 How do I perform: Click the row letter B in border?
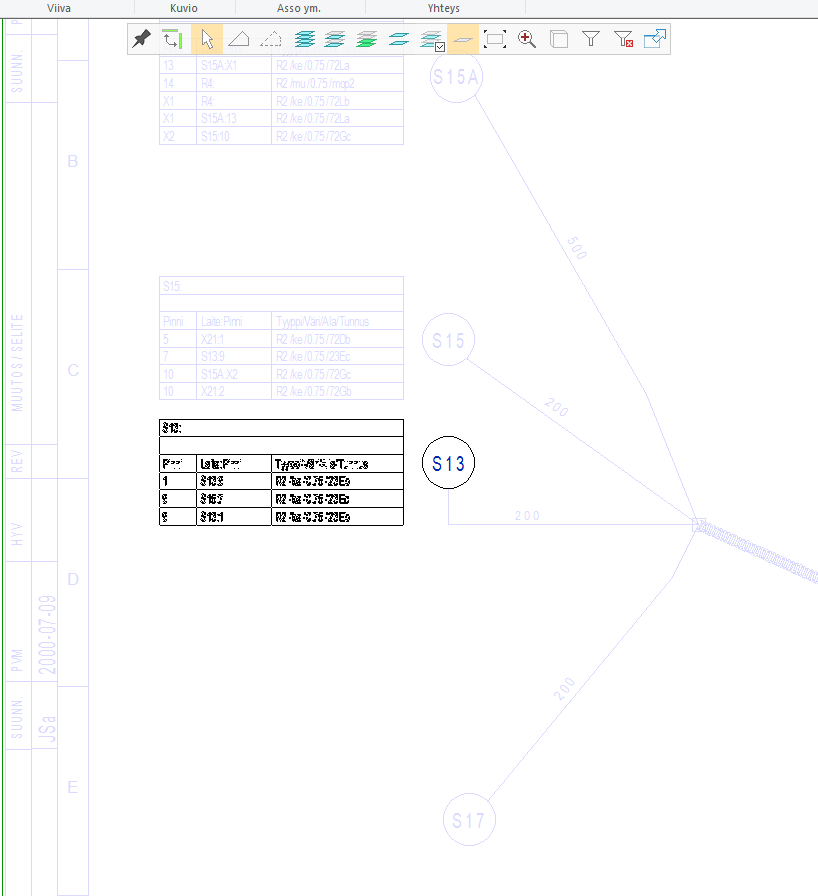73,161
